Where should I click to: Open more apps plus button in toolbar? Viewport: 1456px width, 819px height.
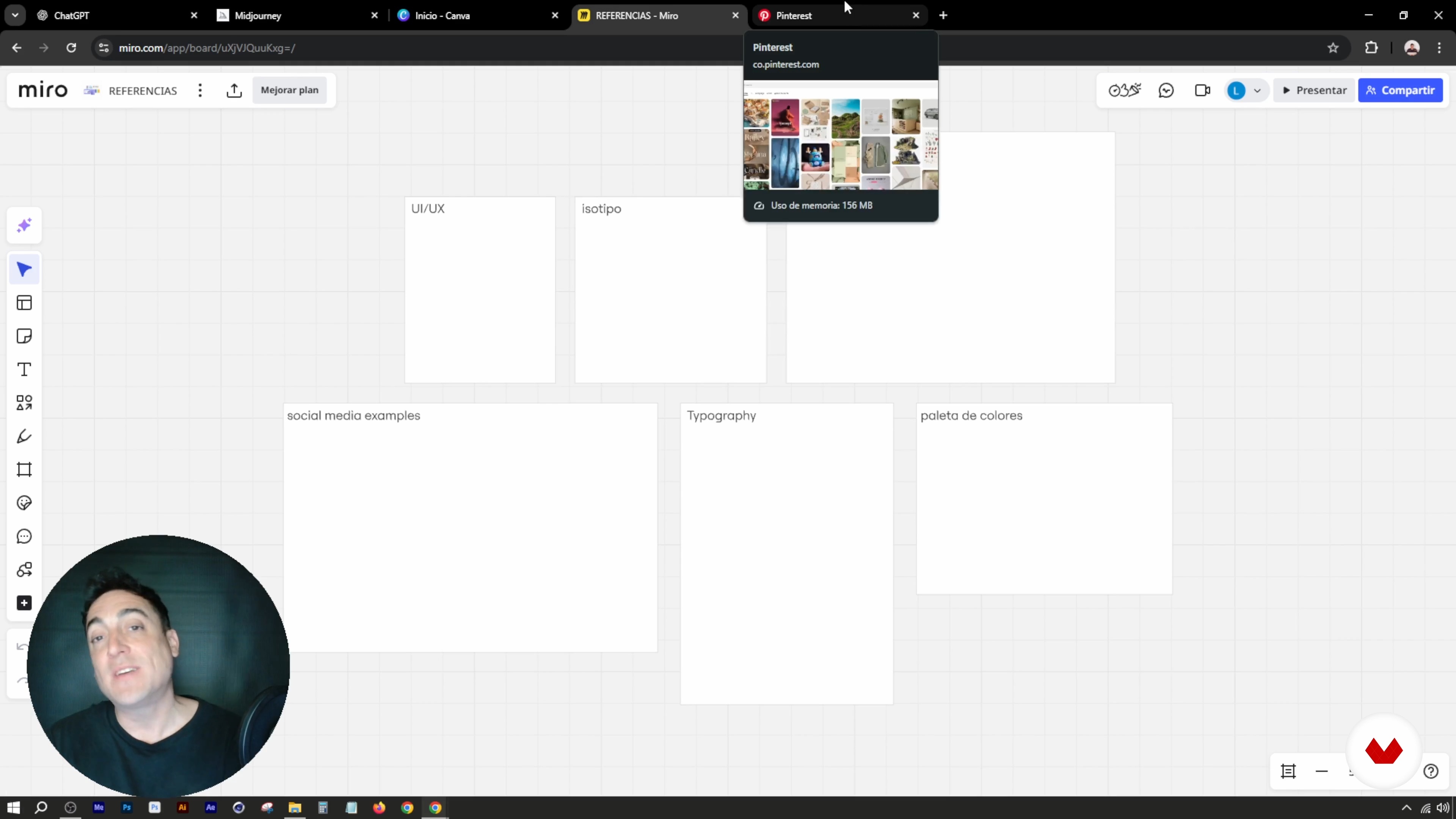point(24,603)
